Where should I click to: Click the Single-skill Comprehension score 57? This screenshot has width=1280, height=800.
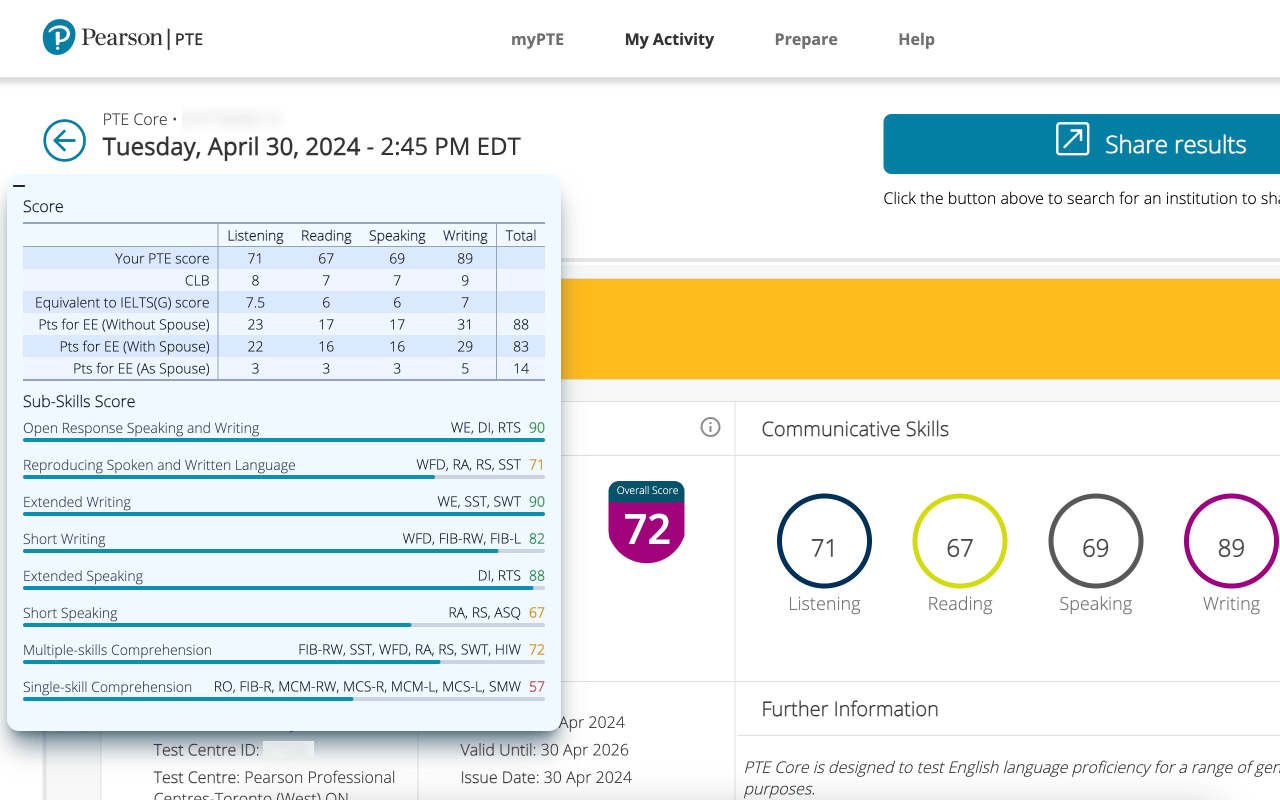pos(537,687)
